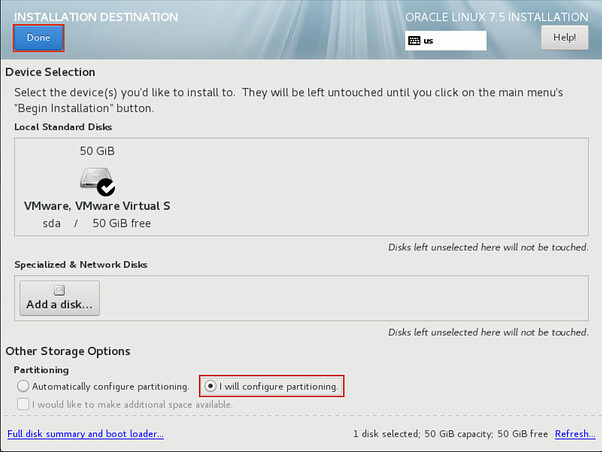
Task: Open Full disk summary and boot loader link
Action: click(85, 434)
